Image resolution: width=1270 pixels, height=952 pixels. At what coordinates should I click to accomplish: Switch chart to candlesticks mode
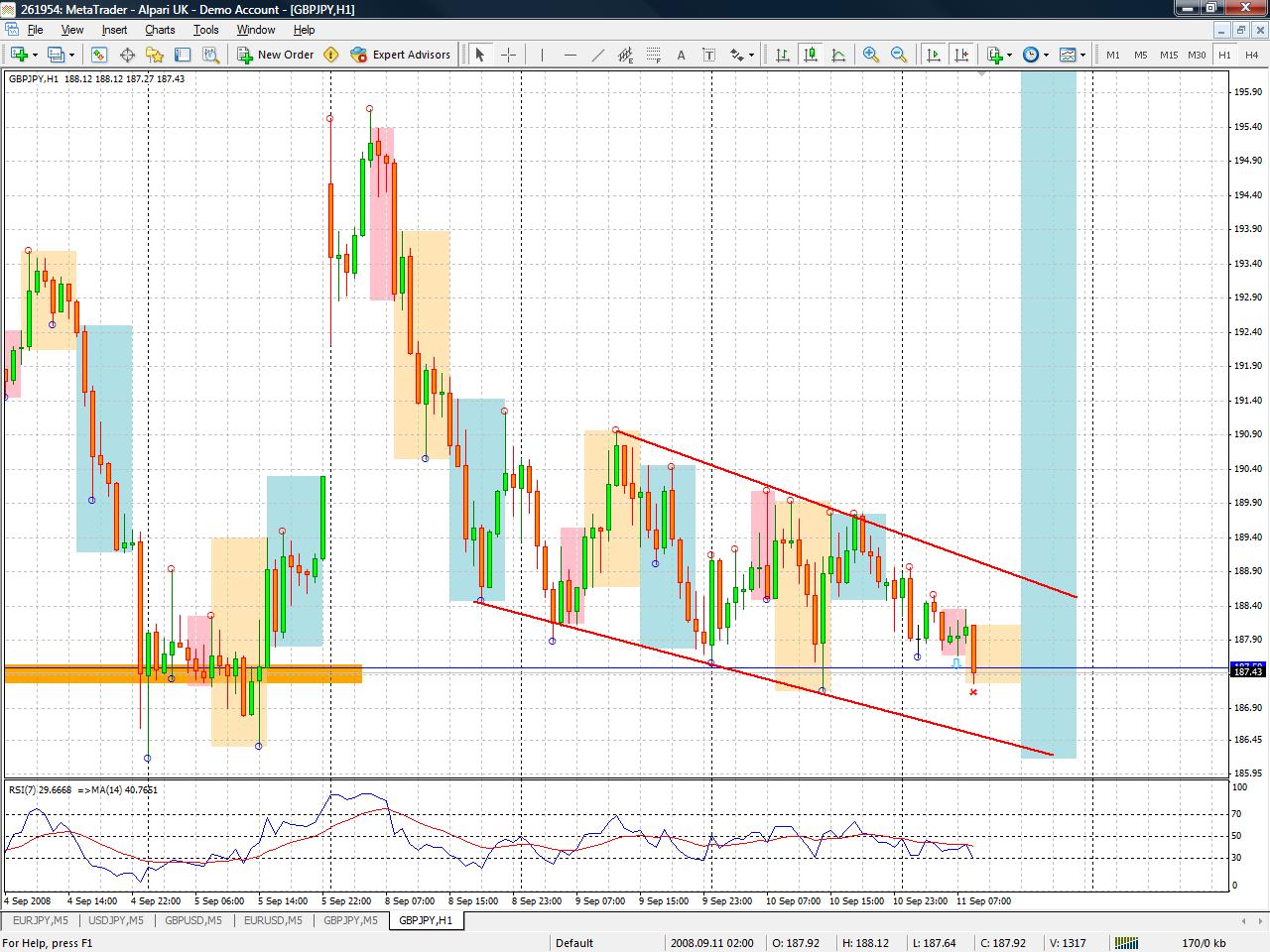click(x=811, y=55)
